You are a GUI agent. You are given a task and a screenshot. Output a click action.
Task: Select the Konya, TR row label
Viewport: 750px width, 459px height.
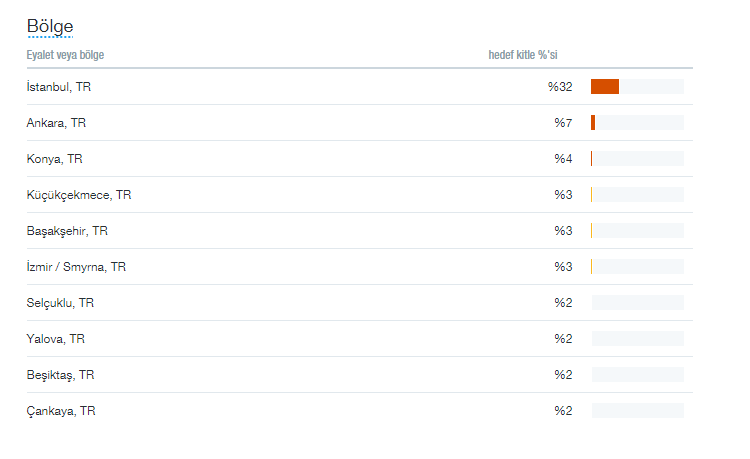[x=54, y=159]
